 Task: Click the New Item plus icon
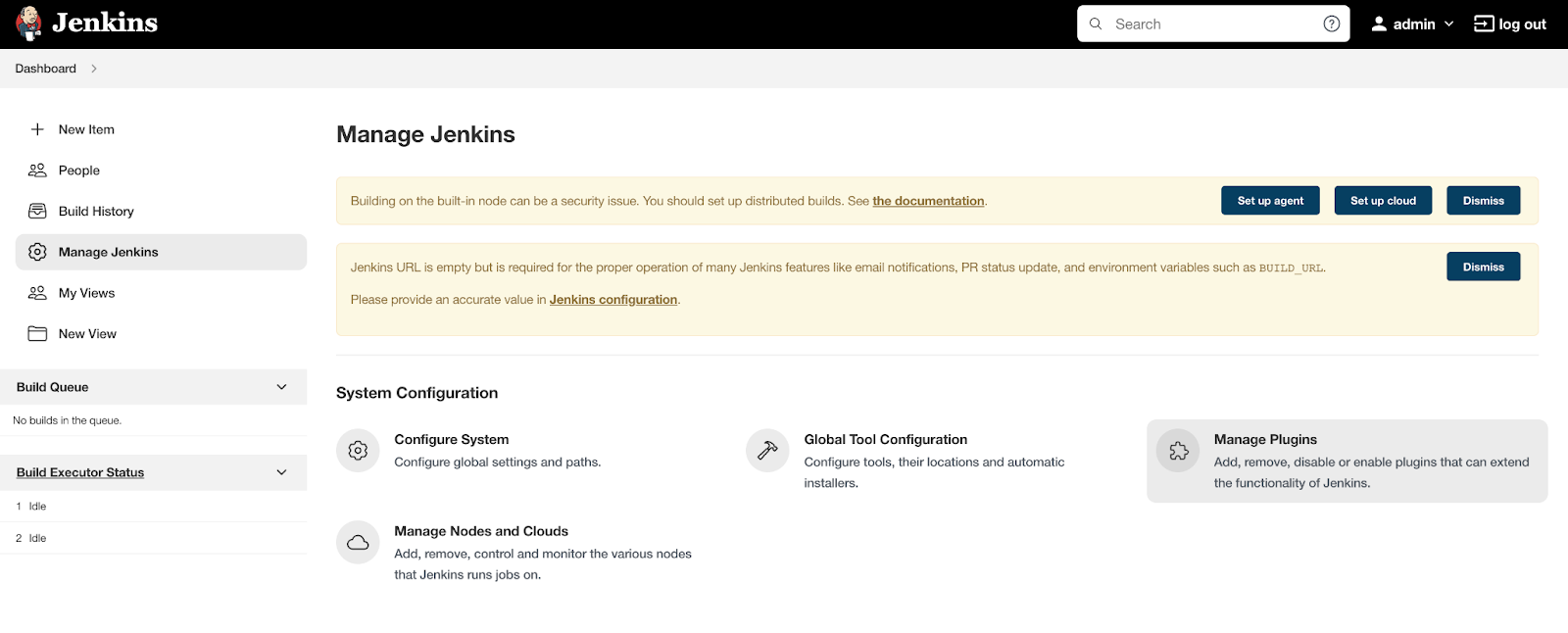click(x=37, y=129)
